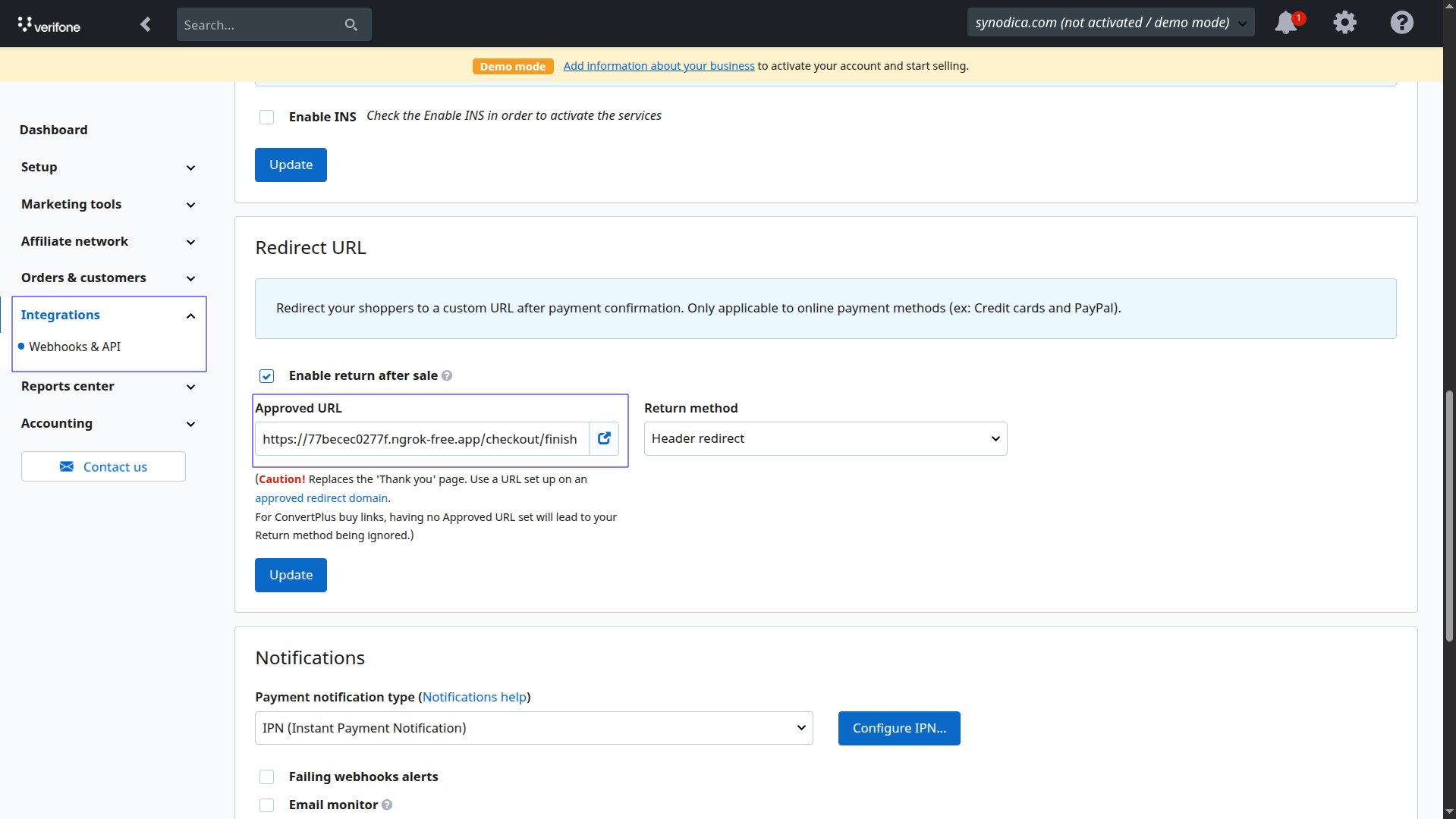Click the Redirect URL heading
The height and width of the screenshot is (819, 1456).
click(x=310, y=248)
